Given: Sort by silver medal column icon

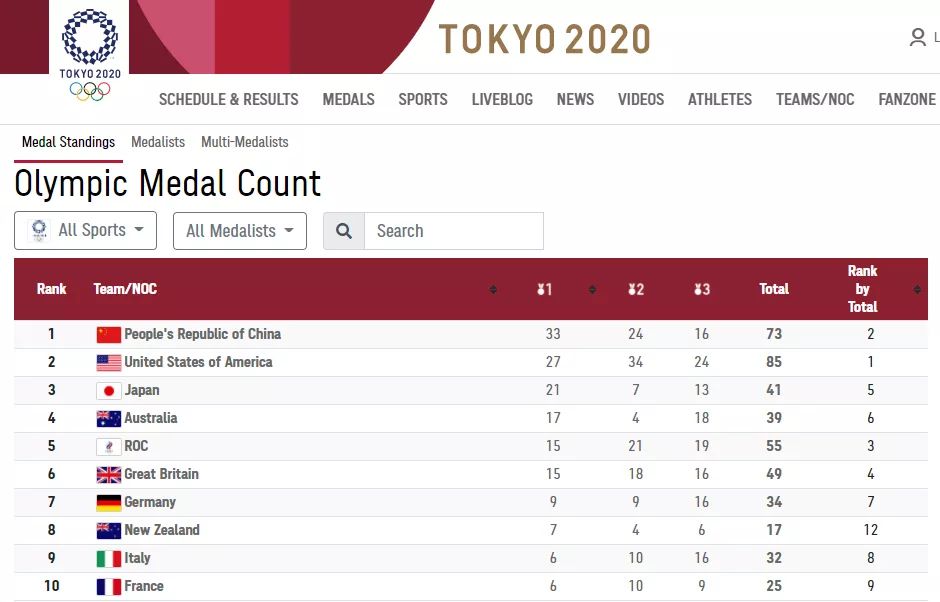Looking at the screenshot, I should [635, 290].
